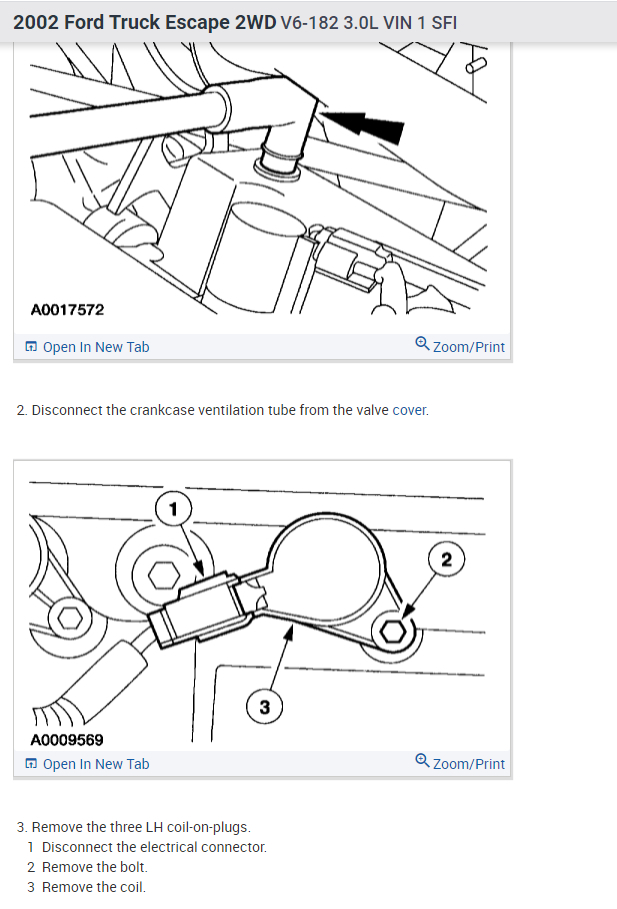
Task: Click the black arrow in tube diagram
Action: tap(362, 125)
